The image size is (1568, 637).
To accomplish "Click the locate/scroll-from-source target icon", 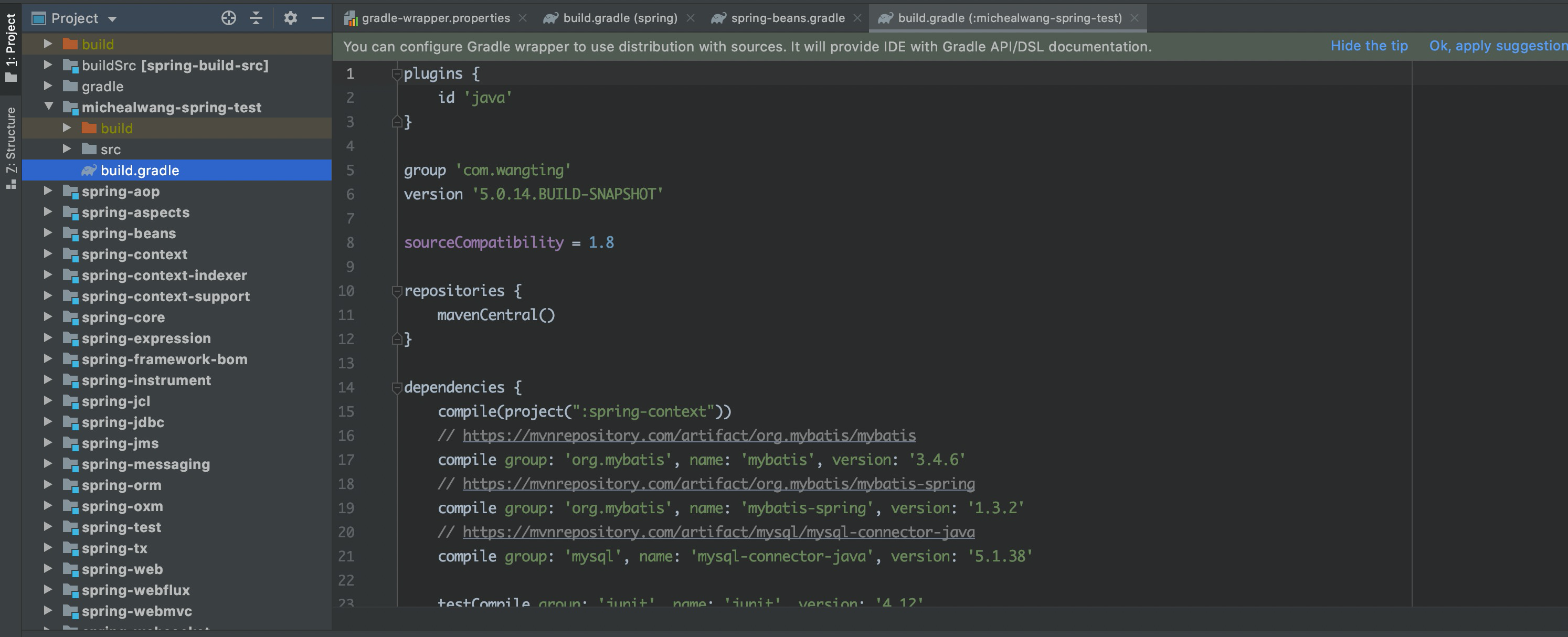I will pos(228,18).
